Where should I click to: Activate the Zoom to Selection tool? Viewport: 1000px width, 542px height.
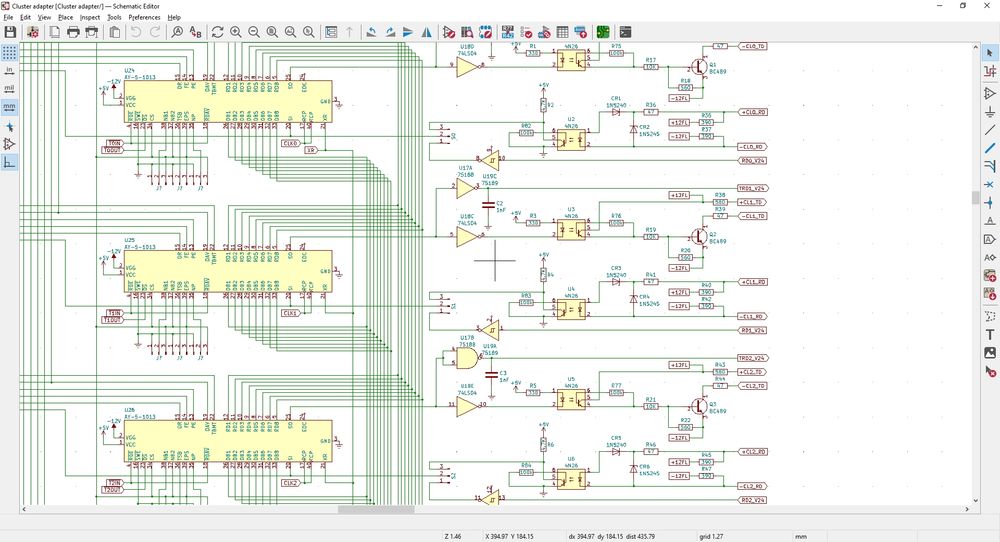coord(309,32)
